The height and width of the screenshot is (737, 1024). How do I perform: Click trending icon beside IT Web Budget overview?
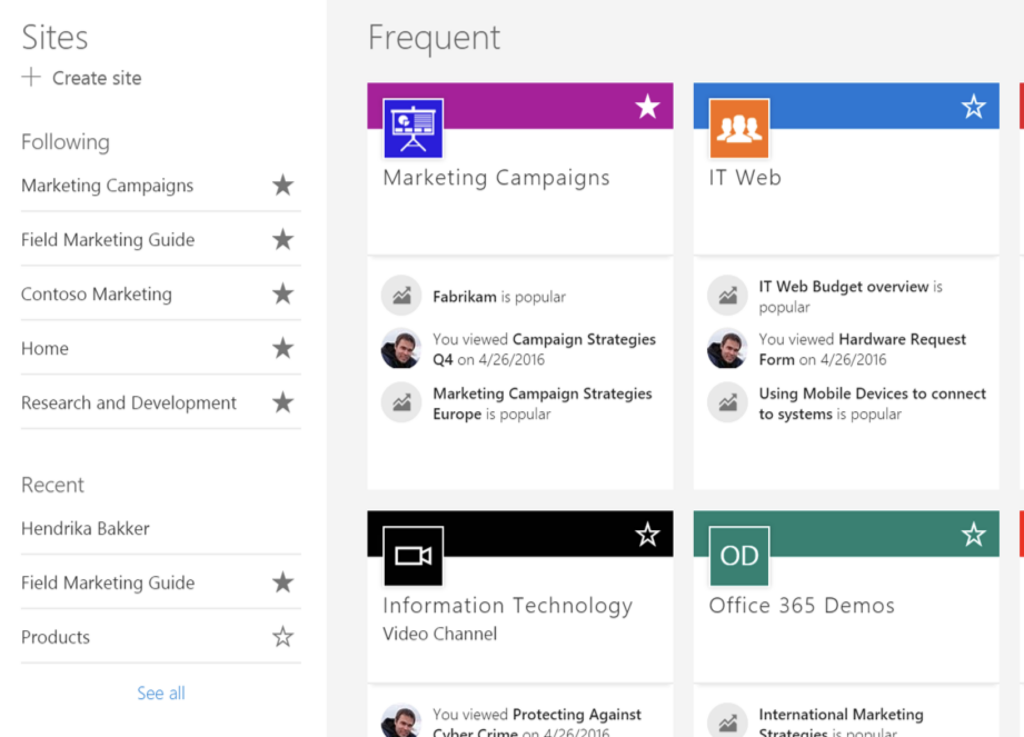point(727,295)
